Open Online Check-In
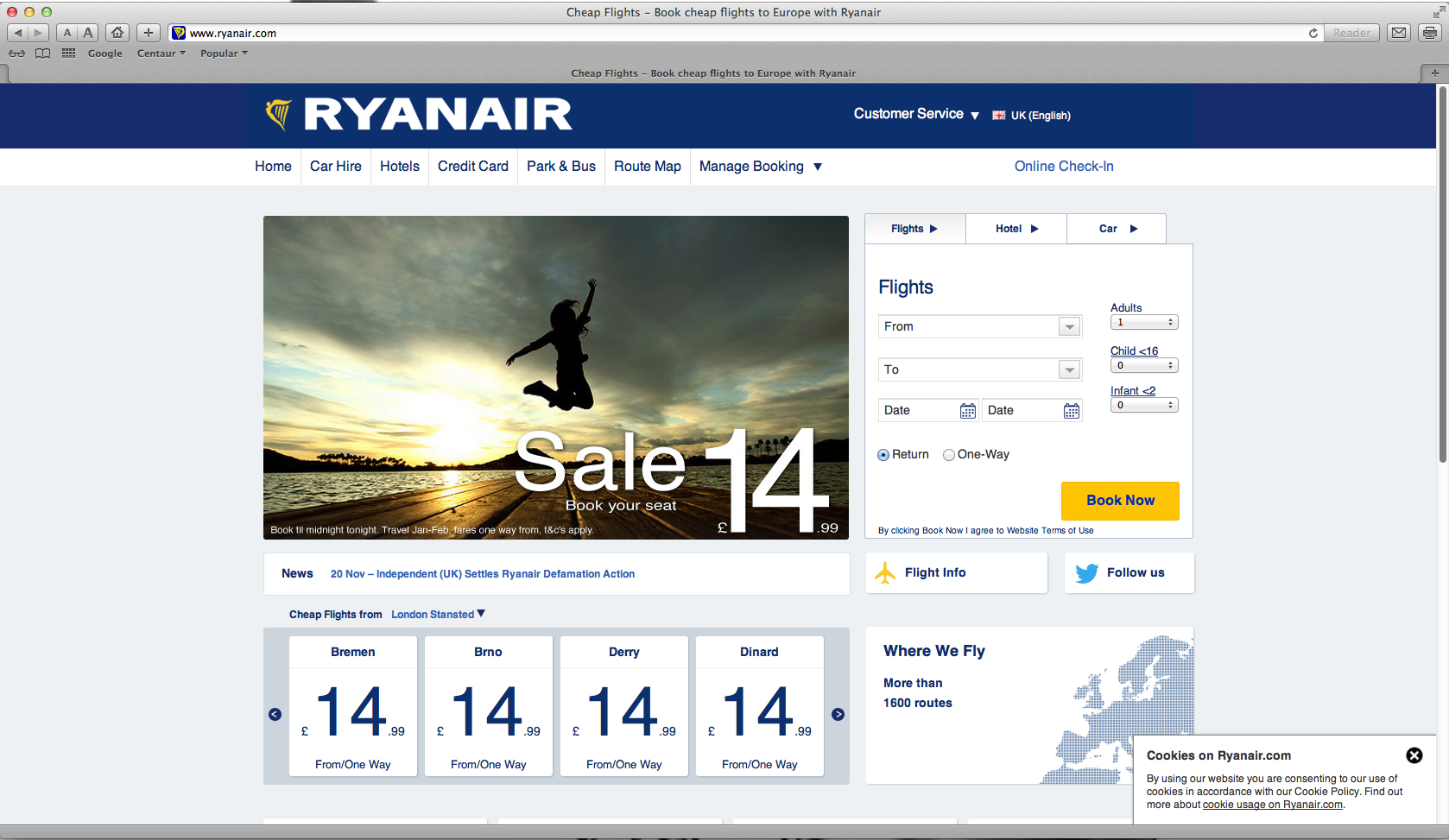This screenshot has height=840, width=1449. [x=1064, y=166]
